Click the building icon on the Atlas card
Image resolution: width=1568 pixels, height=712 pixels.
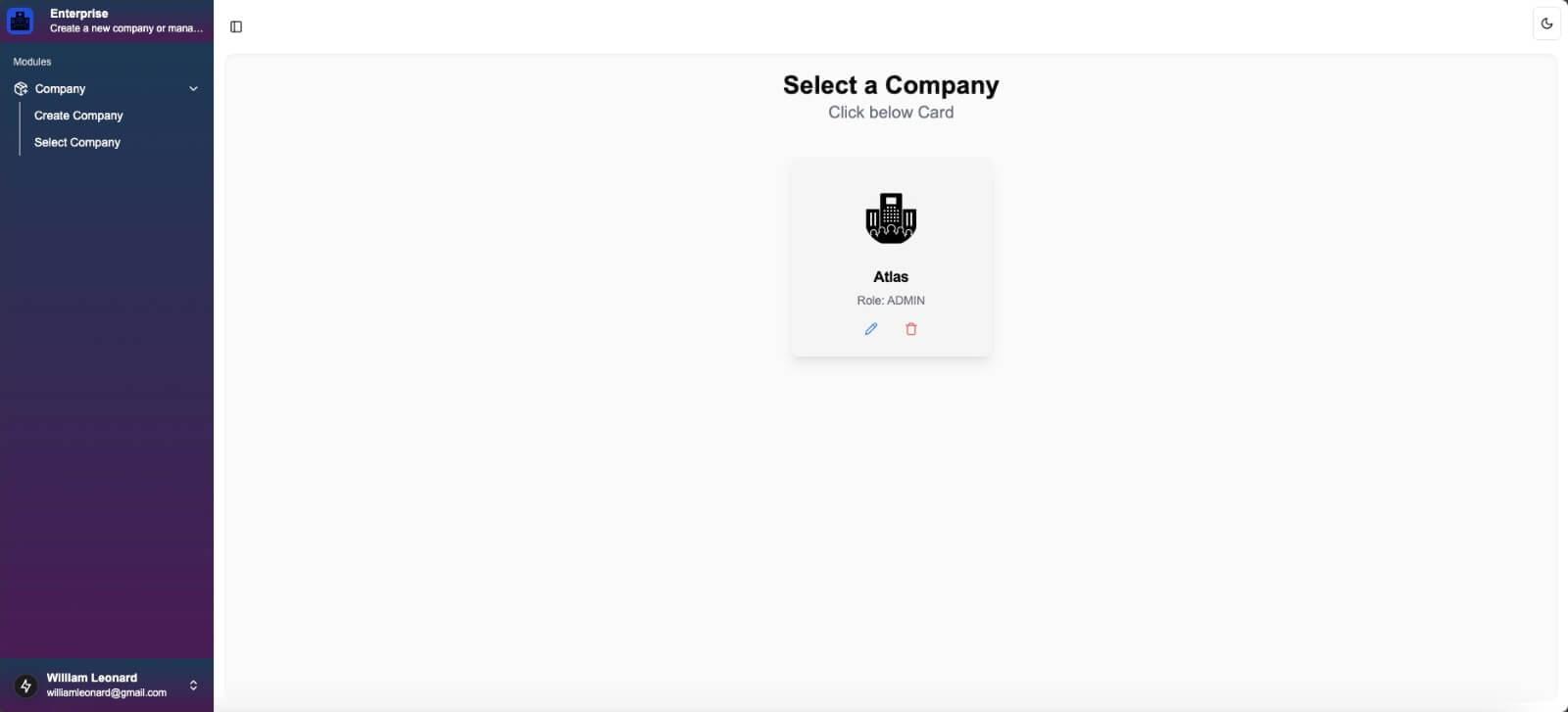pos(890,217)
